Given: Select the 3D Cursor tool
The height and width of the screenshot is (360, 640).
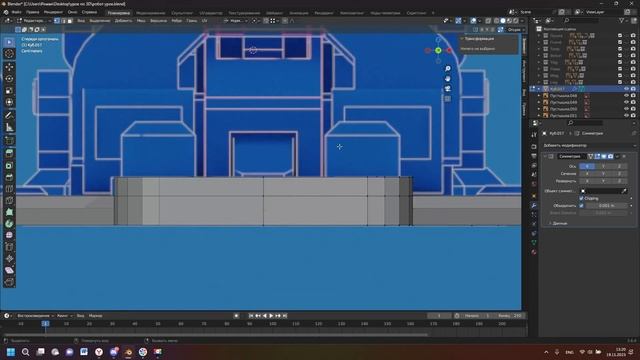Looking at the screenshot, I should click(9, 54).
